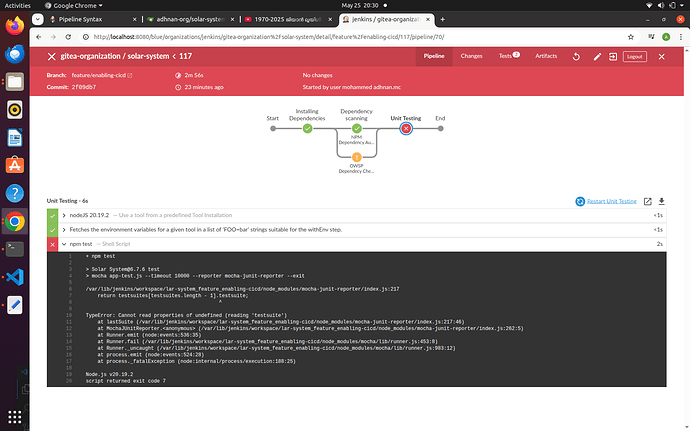This screenshot has height=431, width=690.
Task: Open Text Editor from the dock
Action: pyautogui.click(x=15, y=305)
